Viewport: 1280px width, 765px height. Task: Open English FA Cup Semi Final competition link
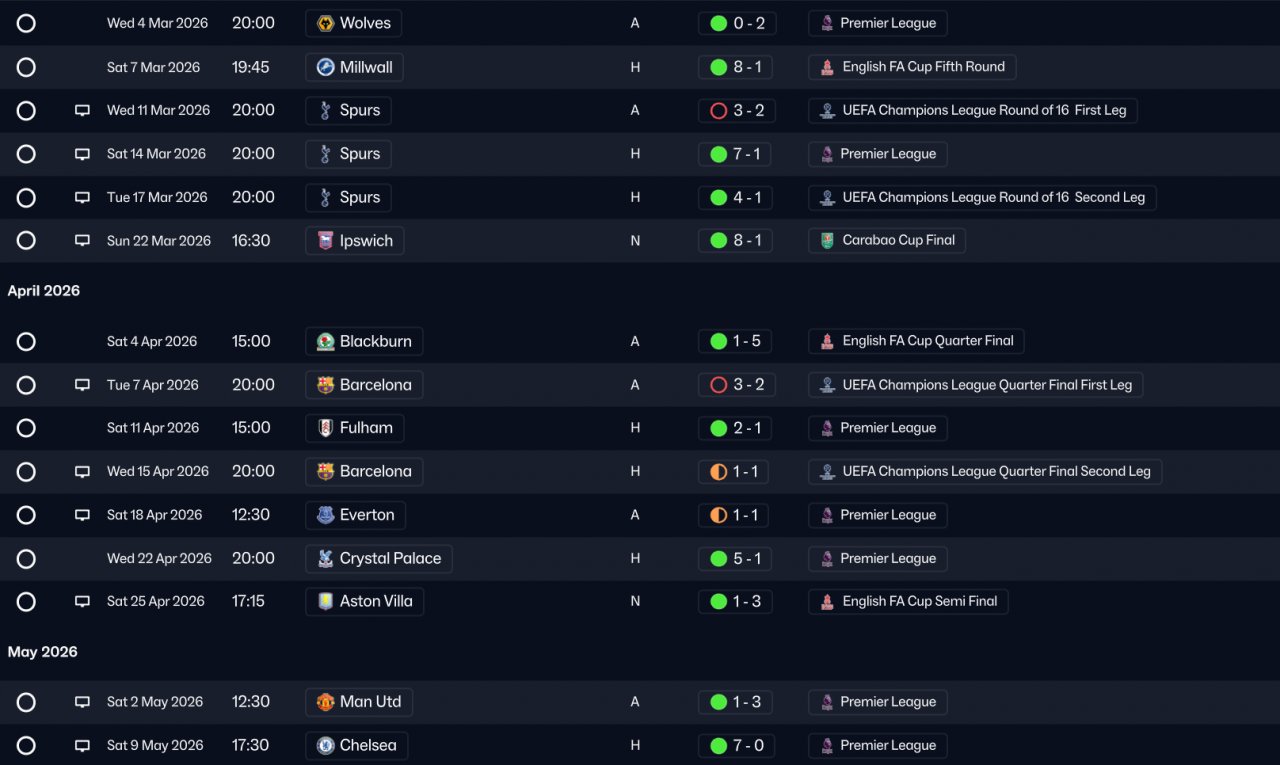pos(908,601)
